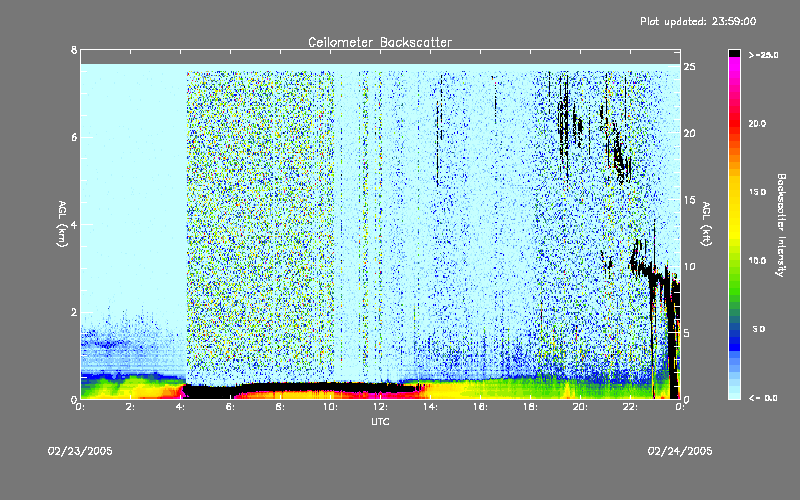
Task: Click the "4" tick on km axis
Action: [x=74, y=224]
